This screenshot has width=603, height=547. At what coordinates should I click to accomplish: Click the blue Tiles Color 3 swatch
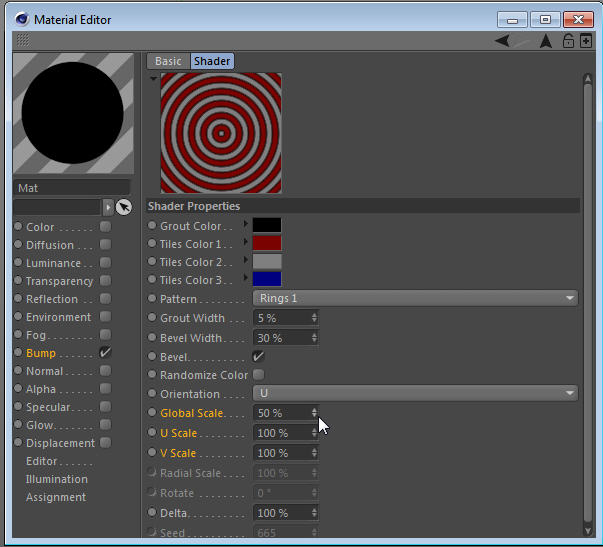pyautogui.click(x=267, y=279)
